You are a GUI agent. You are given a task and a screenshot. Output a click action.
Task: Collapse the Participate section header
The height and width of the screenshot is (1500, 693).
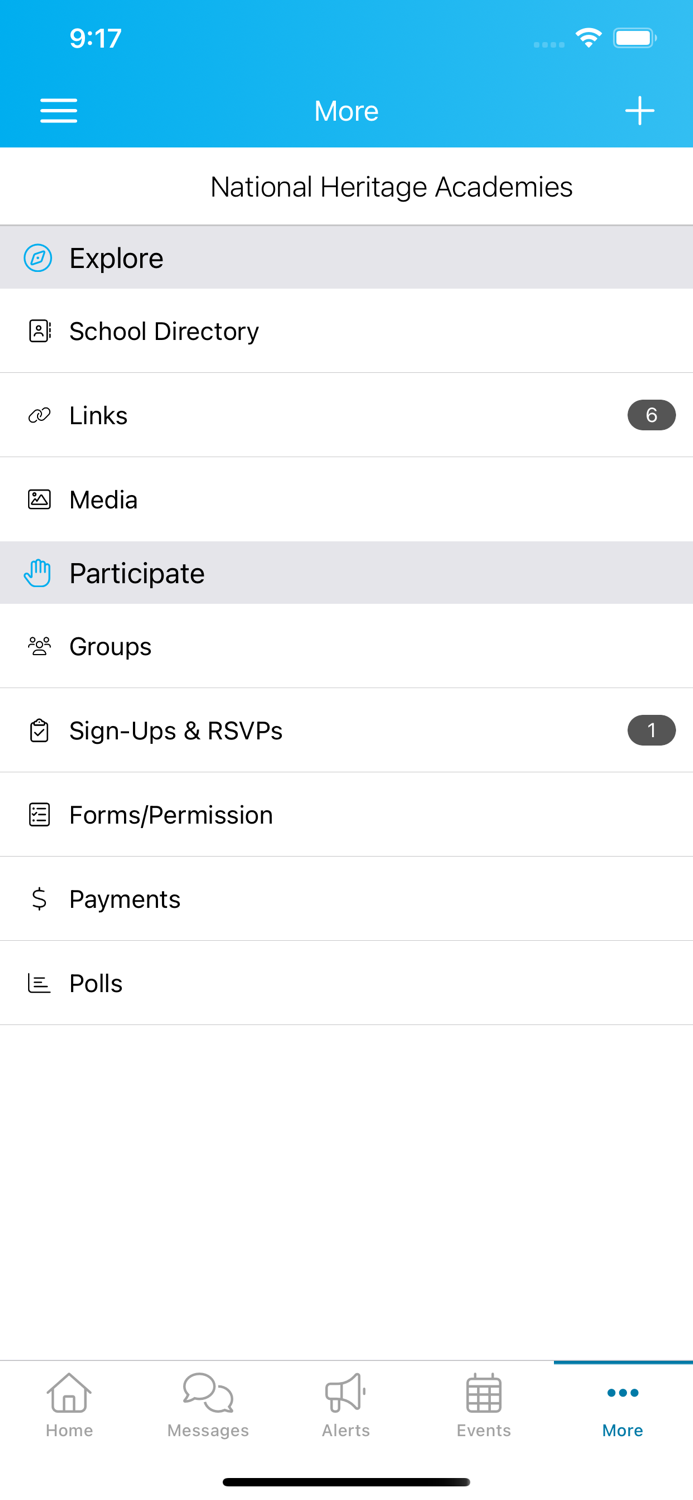click(346, 573)
